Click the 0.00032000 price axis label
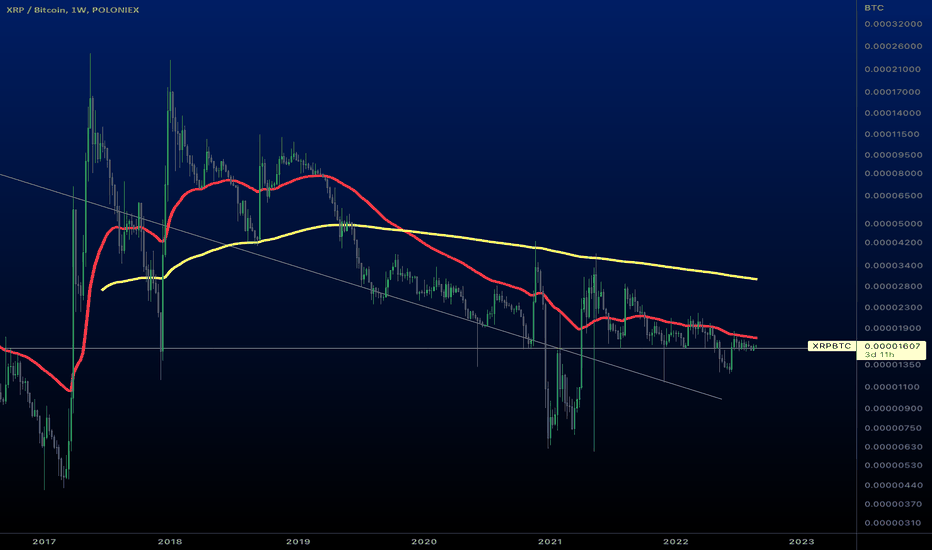The height and width of the screenshot is (550, 932). click(x=893, y=24)
